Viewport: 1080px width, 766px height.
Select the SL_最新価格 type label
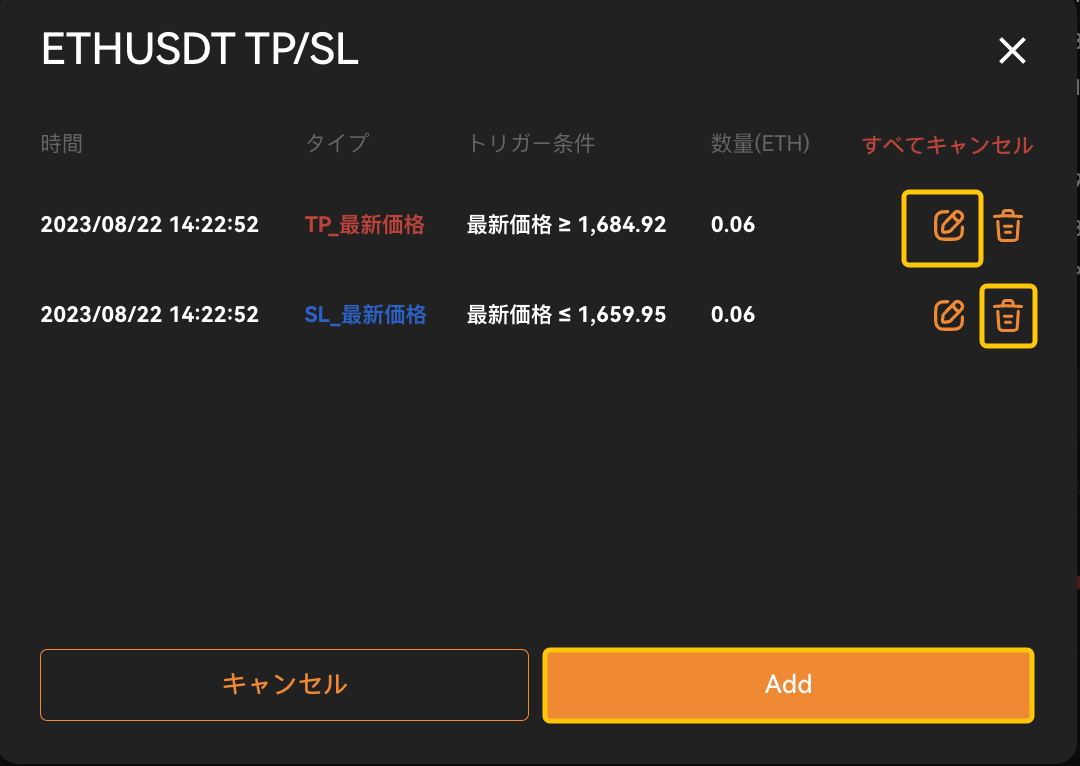[x=365, y=315]
